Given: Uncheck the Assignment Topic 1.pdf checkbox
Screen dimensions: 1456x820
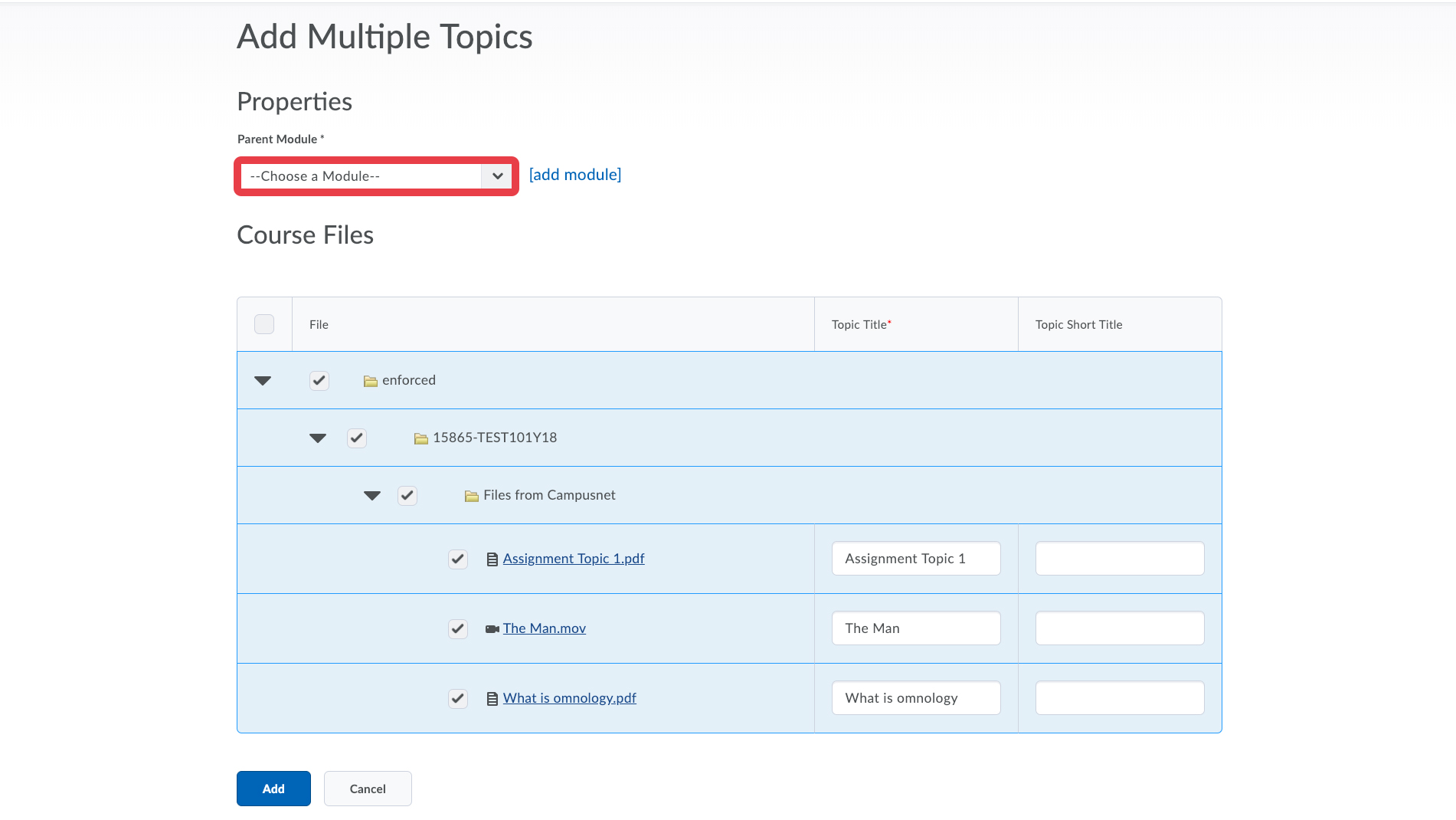Looking at the screenshot, I should tap(458, 559).
